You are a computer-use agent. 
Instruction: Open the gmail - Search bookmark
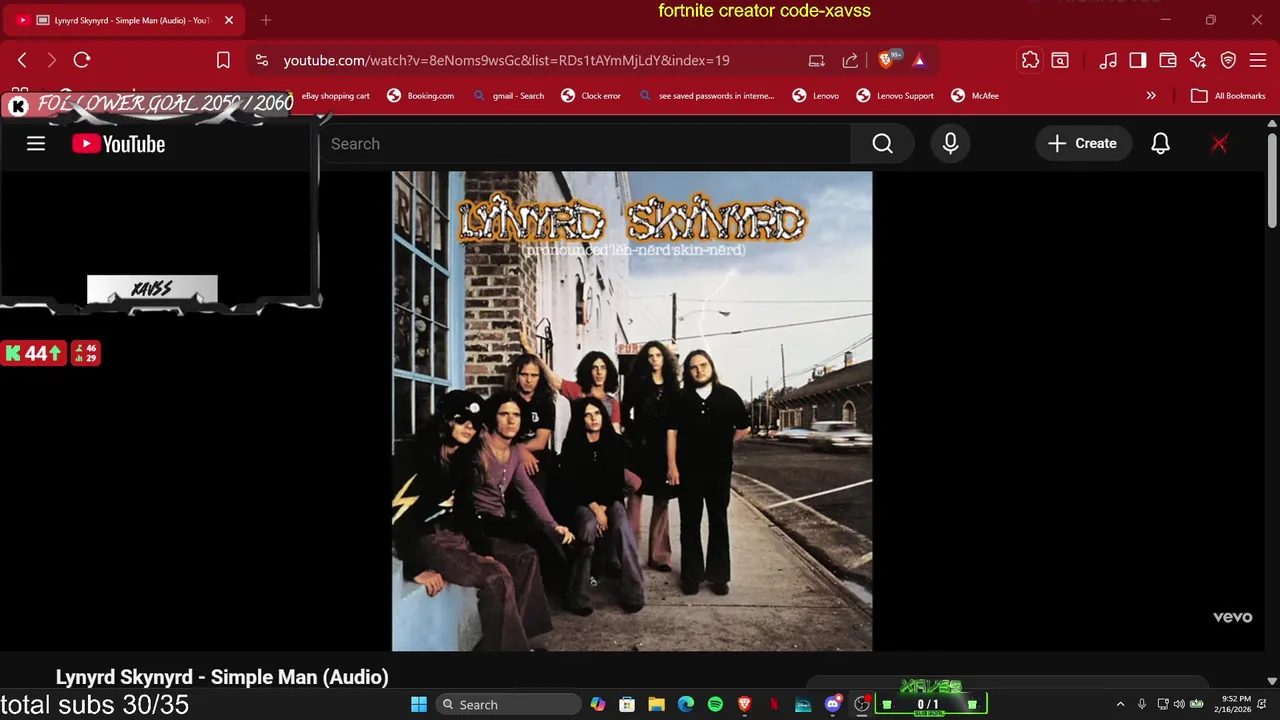tap(509, 96)
